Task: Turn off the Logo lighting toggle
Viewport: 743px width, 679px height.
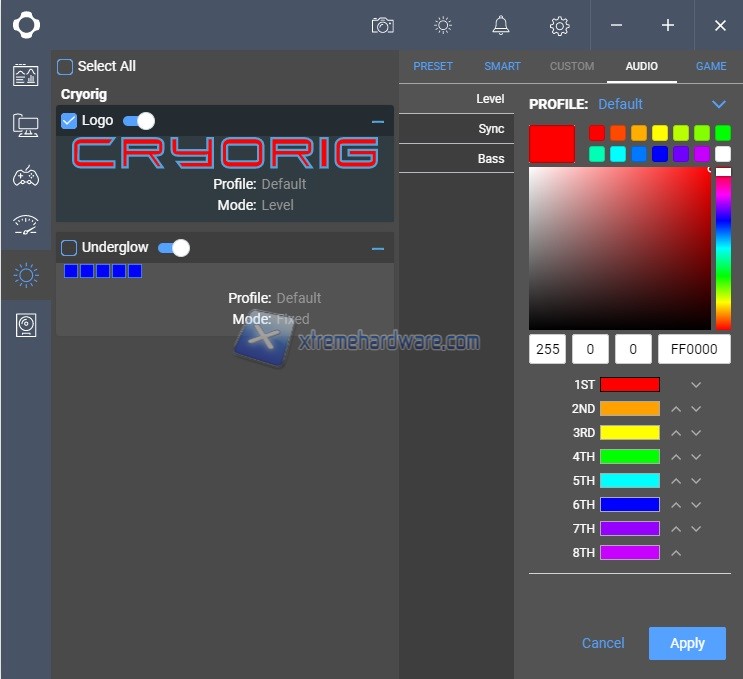Action: 139,121
